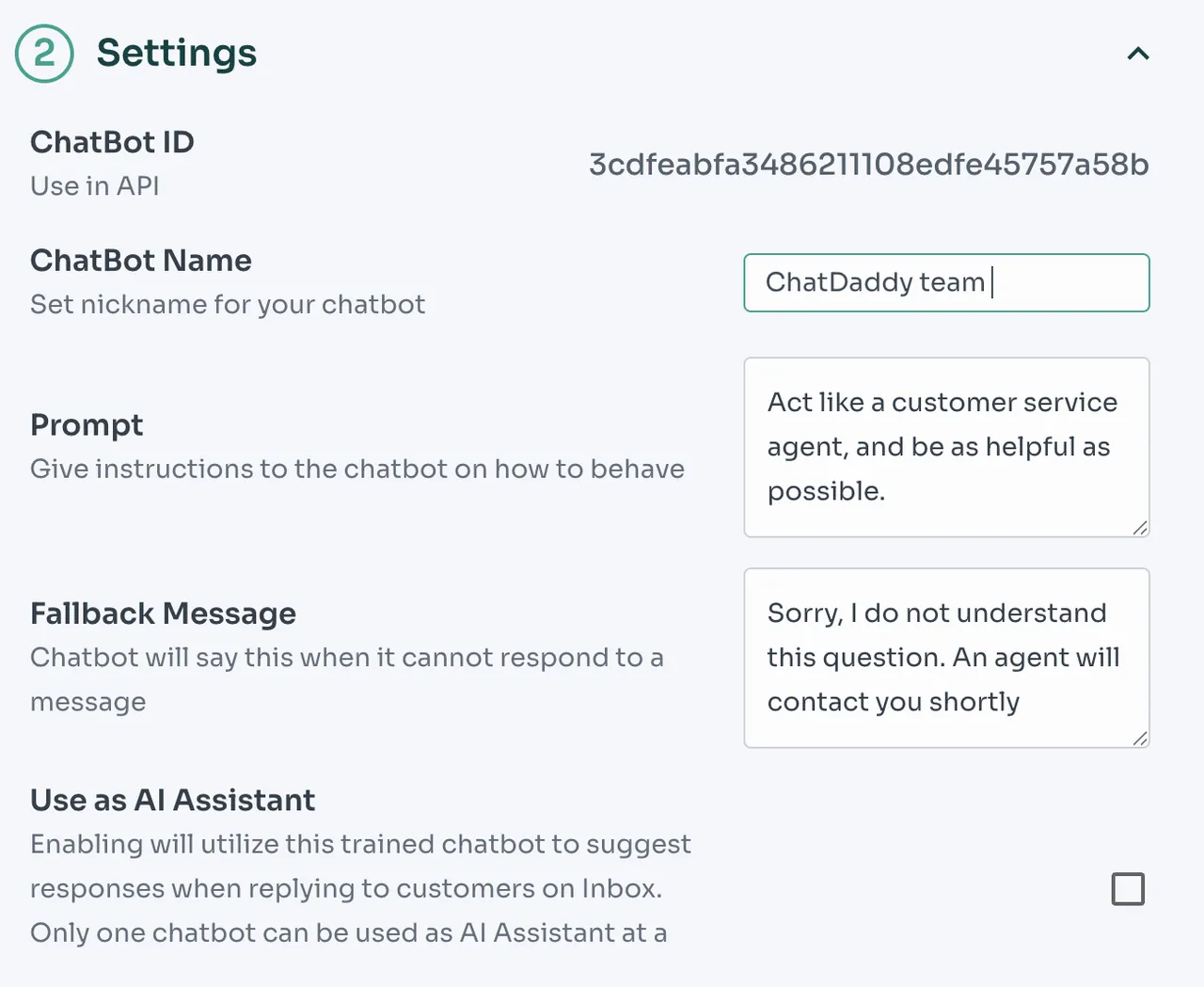Focus the ChatBot Name input field
The height and width of the screenshot is (987, 1204).
(x=945, y=282)
